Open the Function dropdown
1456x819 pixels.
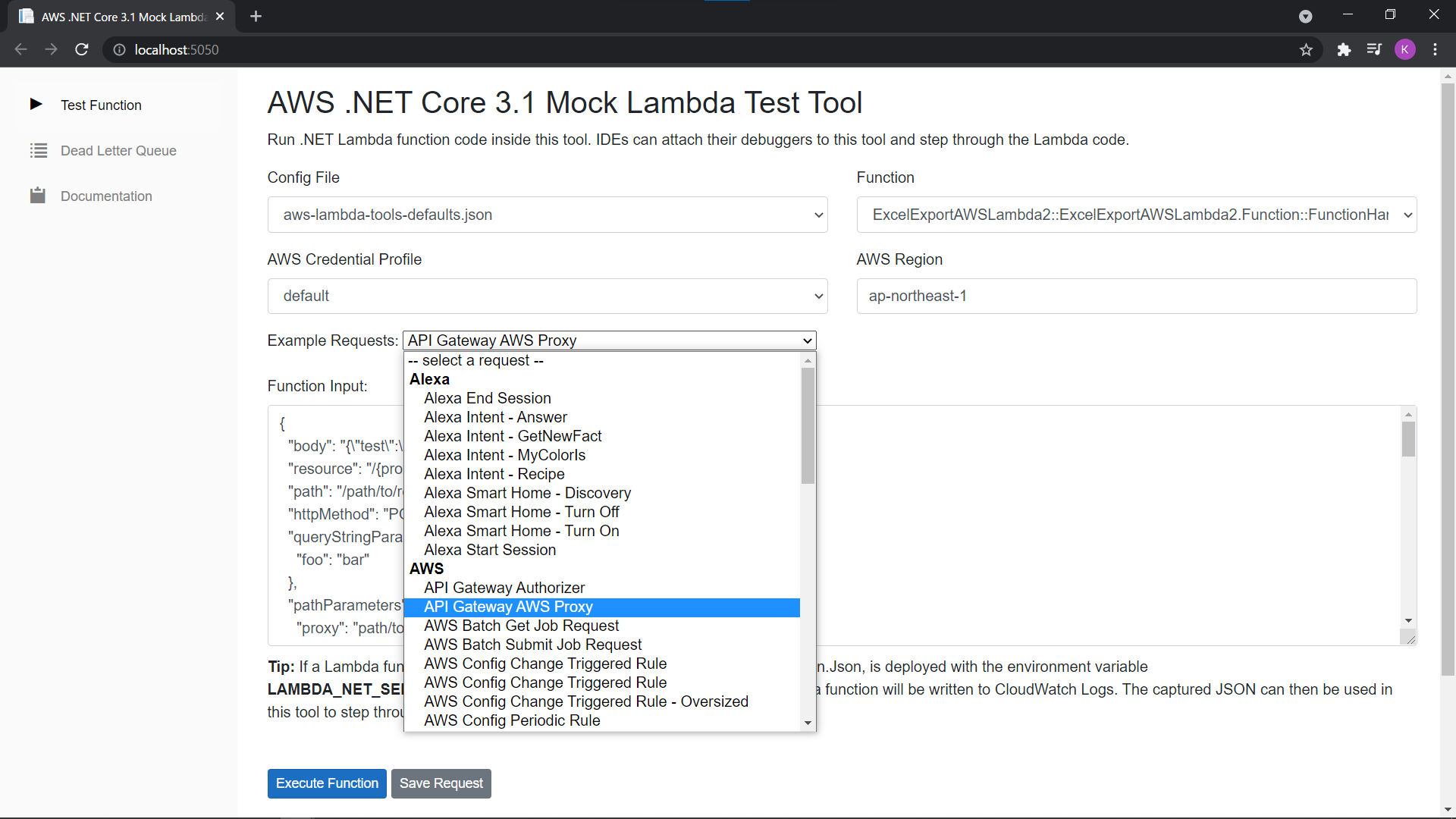(1137, 215)
